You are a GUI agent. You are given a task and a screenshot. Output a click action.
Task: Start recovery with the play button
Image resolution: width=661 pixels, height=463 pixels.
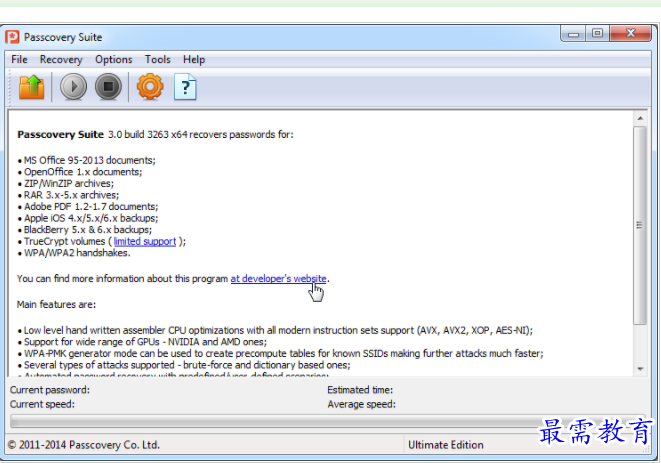(73, 86)
